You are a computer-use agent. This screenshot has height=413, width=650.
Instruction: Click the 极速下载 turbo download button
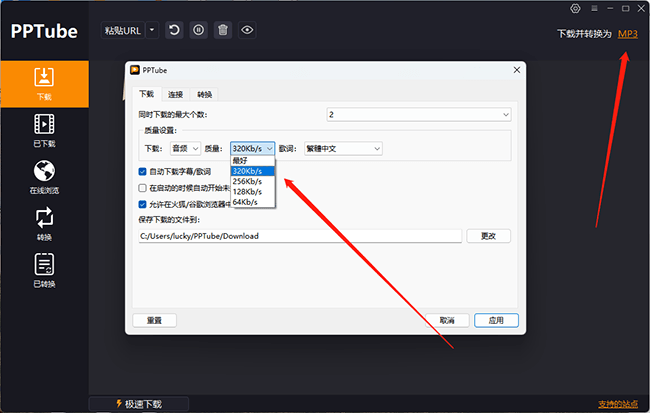point(139,404)
